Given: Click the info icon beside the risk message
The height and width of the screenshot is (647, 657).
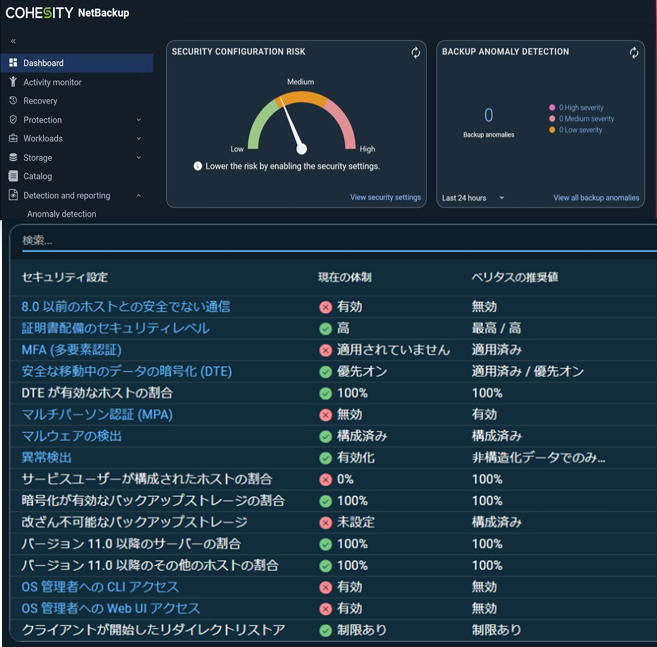Looking at the screenshot, I should click(x=198, y=166).
